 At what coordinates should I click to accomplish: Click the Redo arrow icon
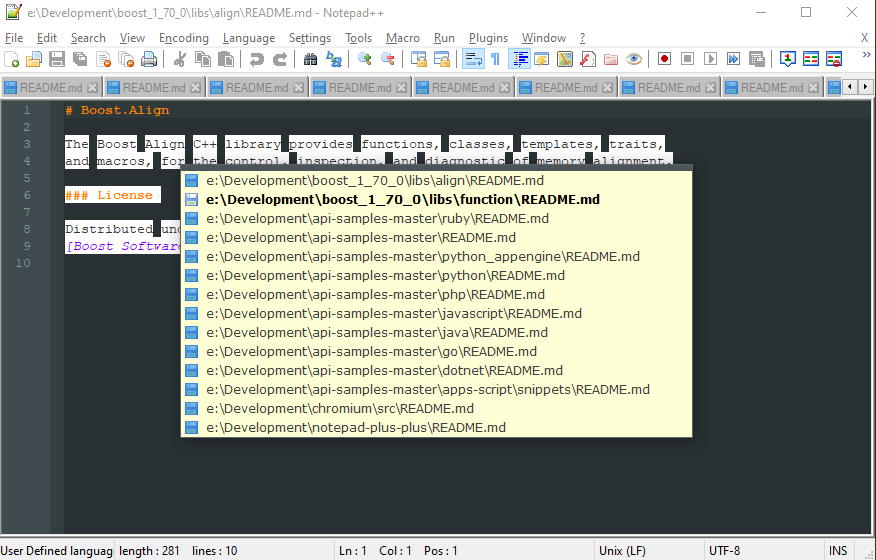(279, 59)
